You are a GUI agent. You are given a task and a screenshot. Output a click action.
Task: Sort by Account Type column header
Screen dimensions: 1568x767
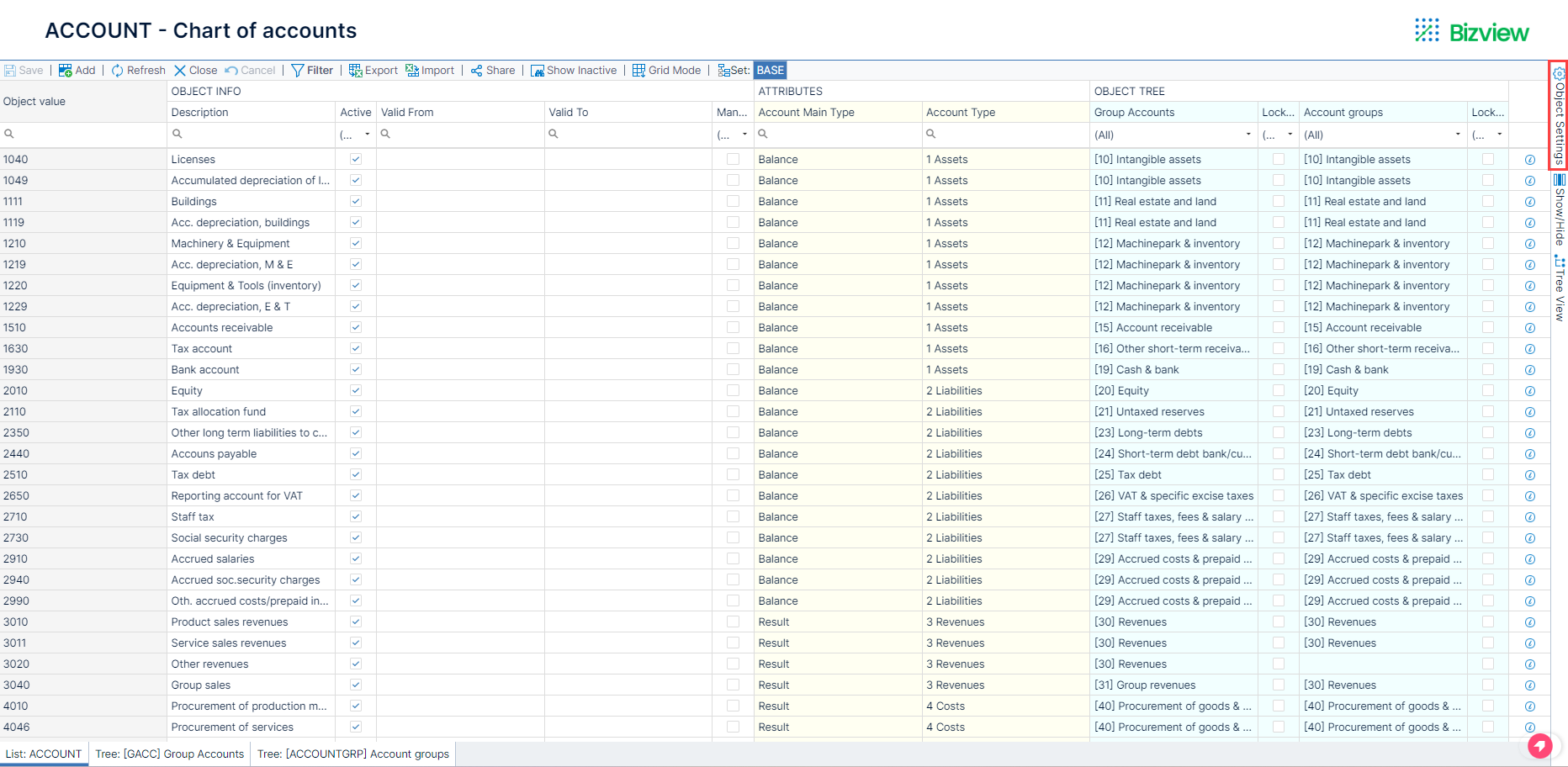click(x=1005, y=112)
